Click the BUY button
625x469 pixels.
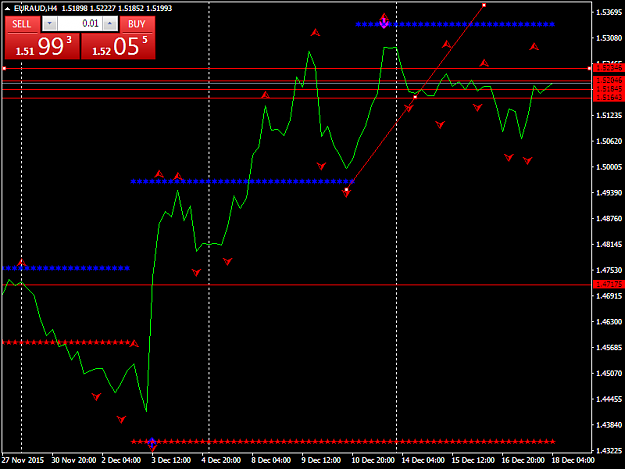point(136,24)
